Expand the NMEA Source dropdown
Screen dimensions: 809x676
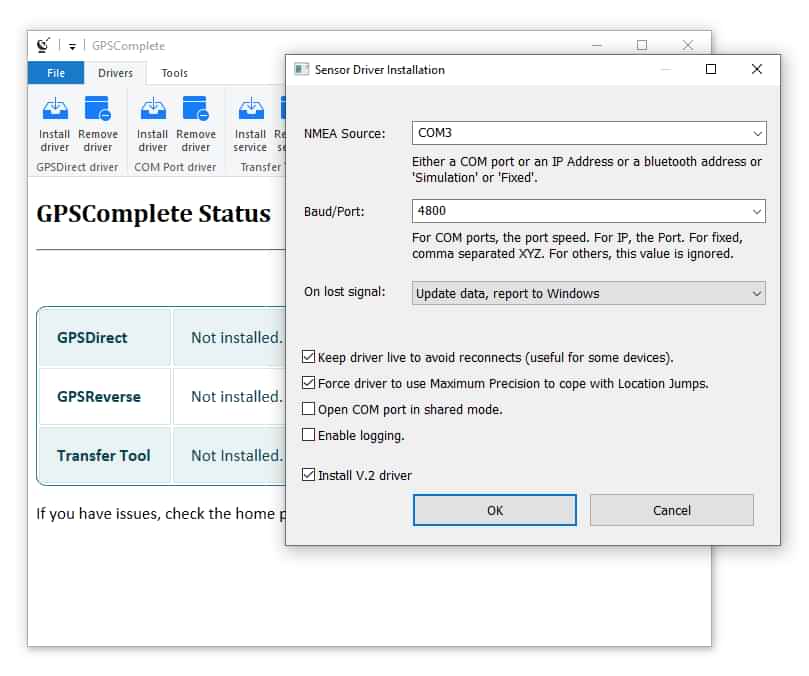pyautogui.click(x=757, y=133)
